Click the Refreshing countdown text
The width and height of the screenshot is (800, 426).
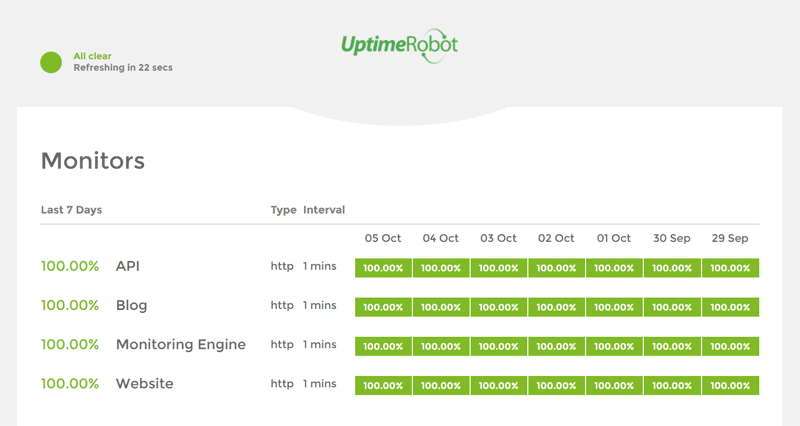pos(124,68)
